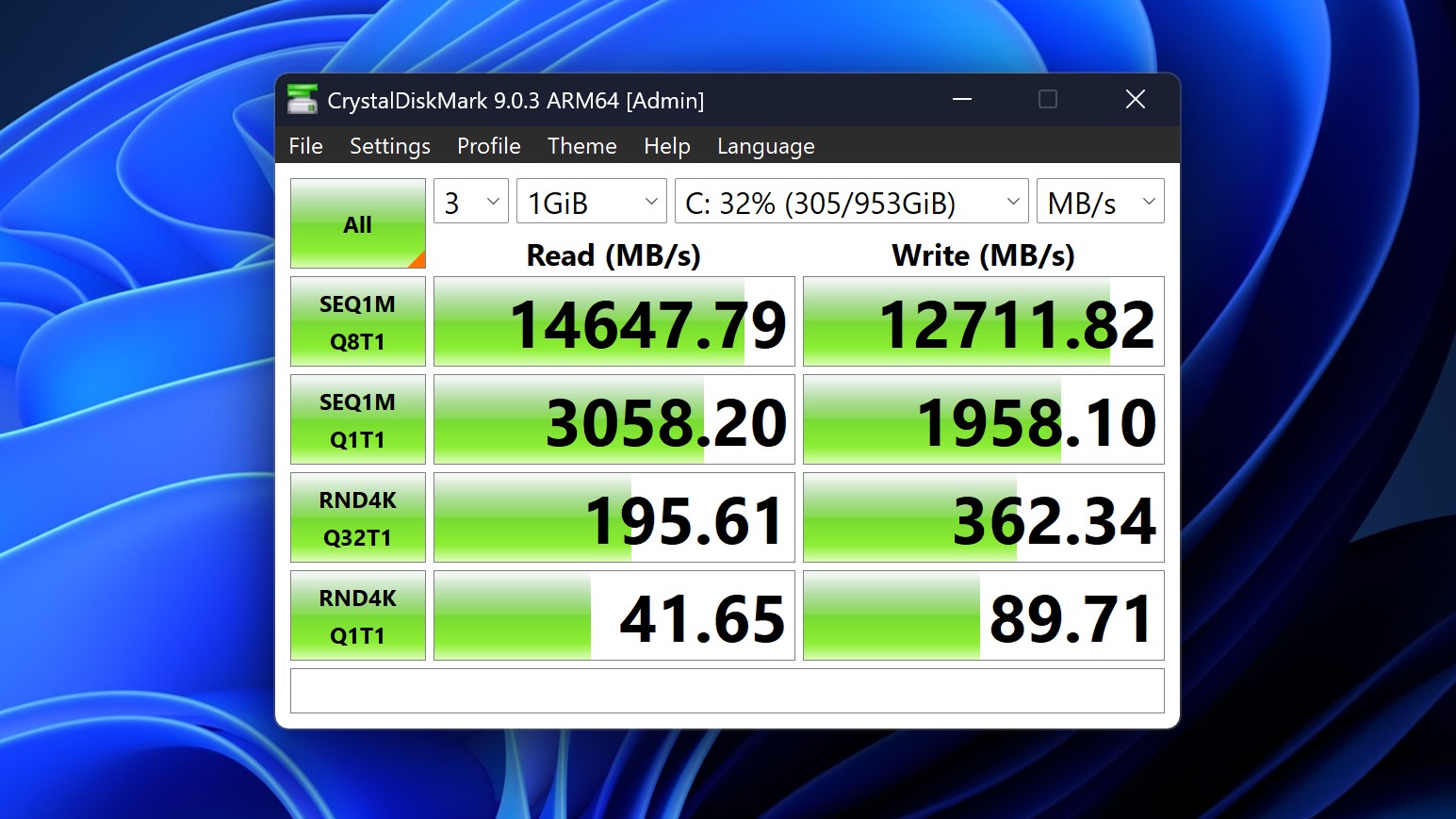Screen dimensions: 1456x819
Task: Change the MB/s unit dropdown
Action: [1101, 201]
